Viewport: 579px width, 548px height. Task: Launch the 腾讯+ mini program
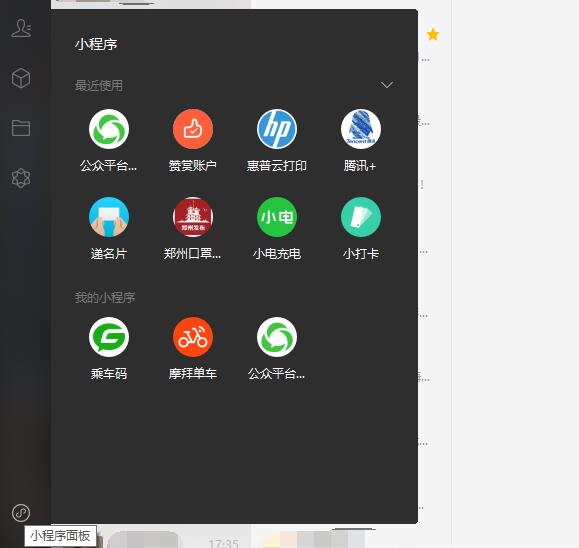361,129
